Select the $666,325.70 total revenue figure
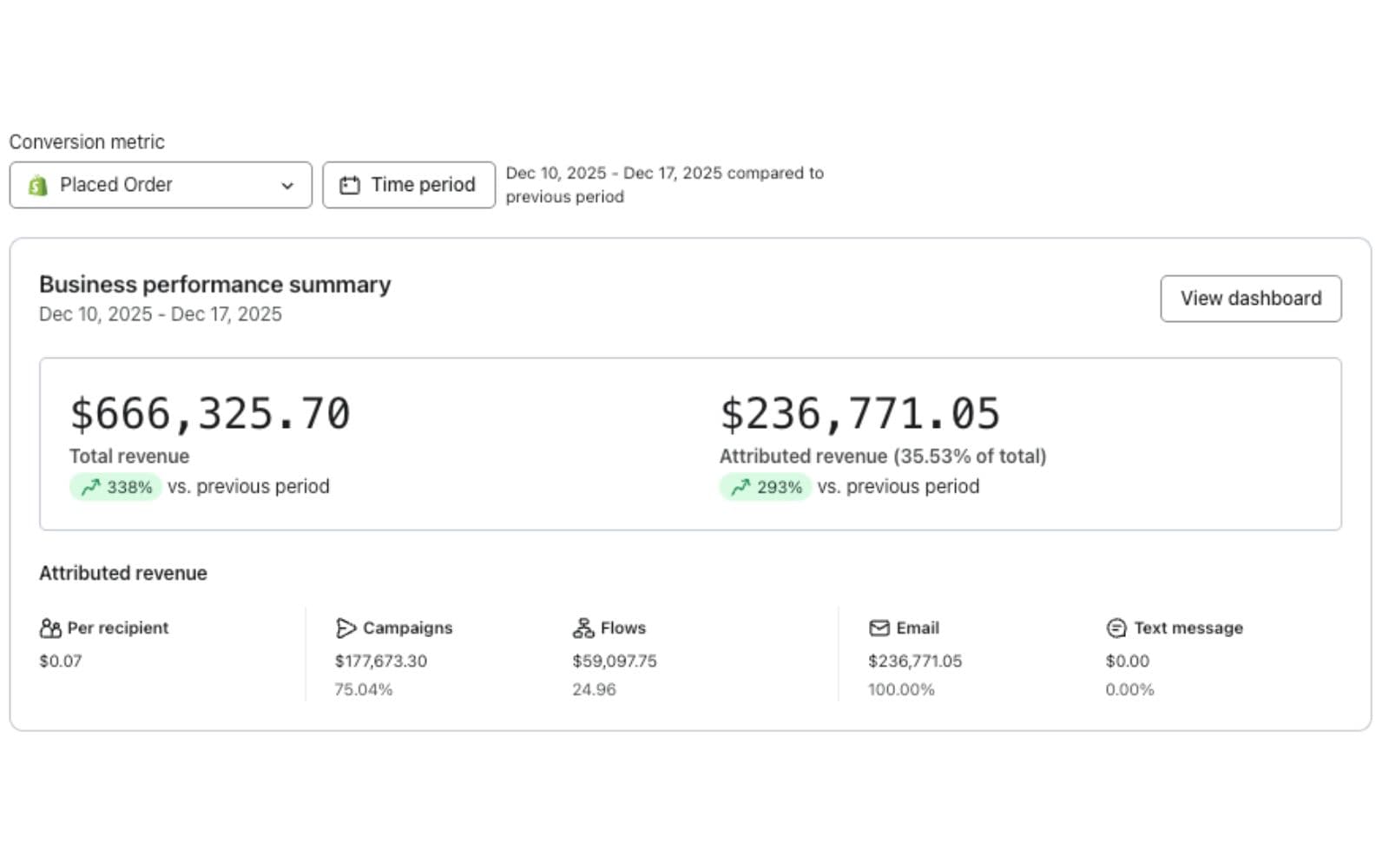 click(210, 412)
